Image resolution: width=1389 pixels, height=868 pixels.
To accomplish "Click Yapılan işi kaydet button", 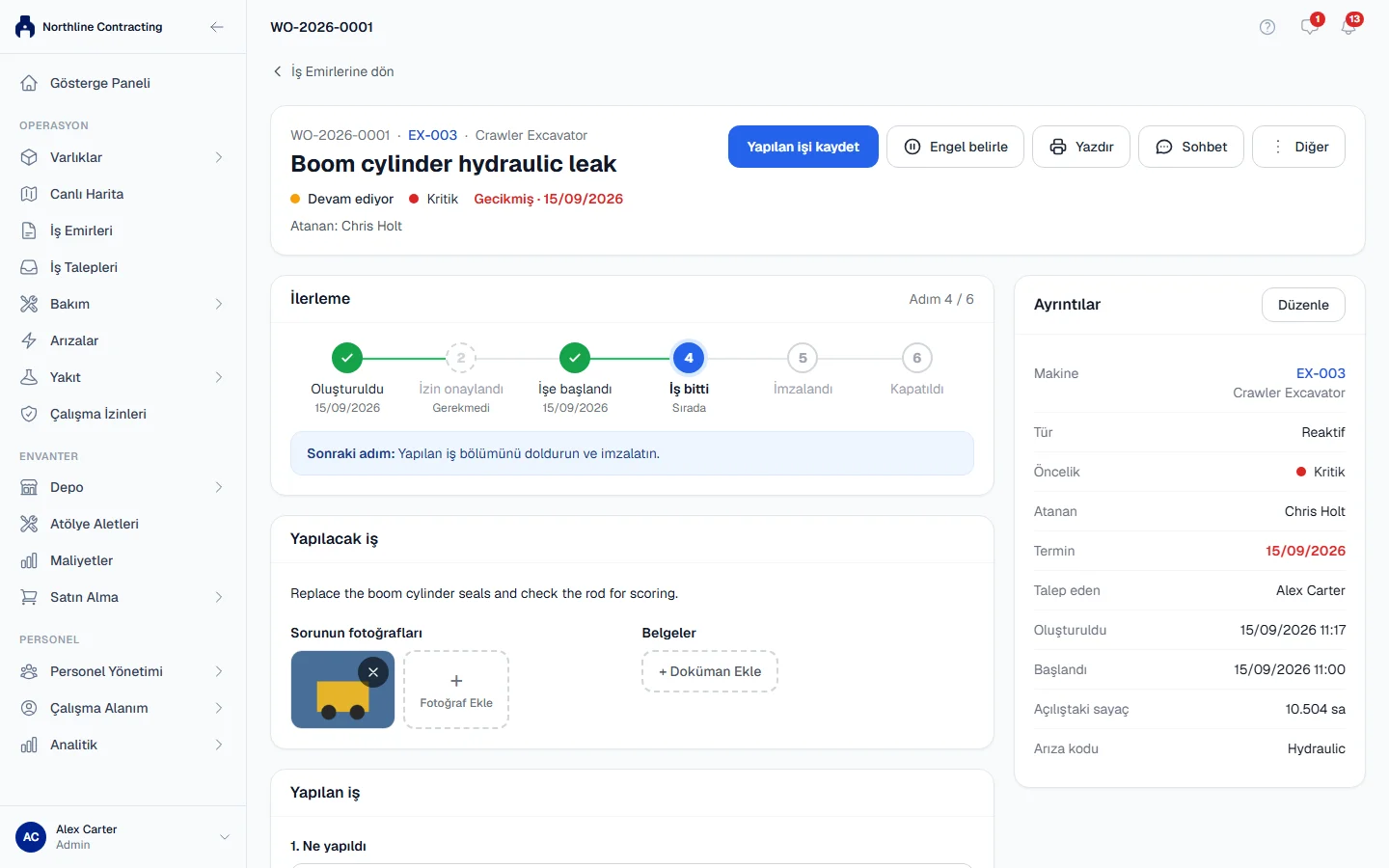I will click(803, 147).
